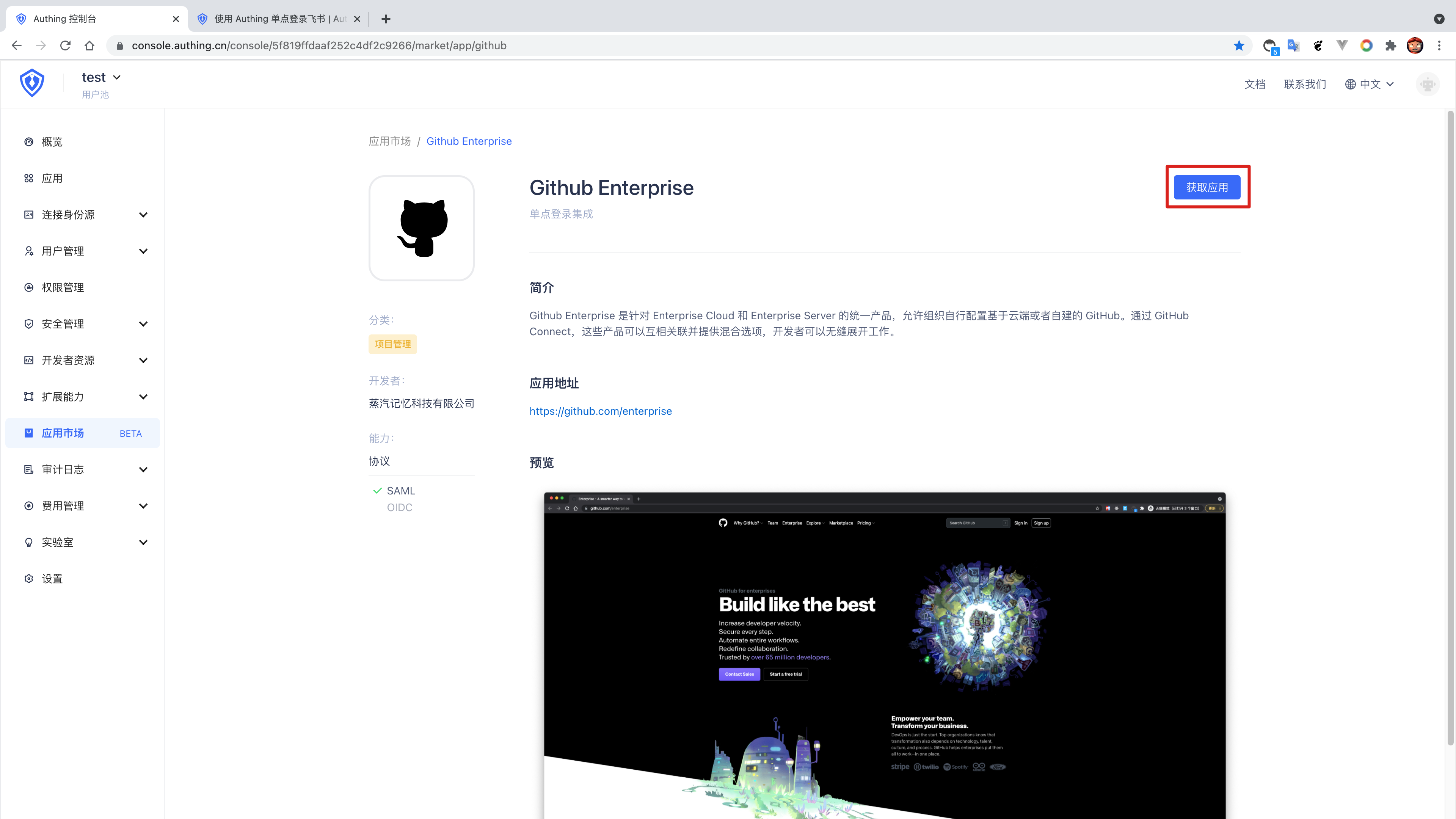Click the 设置 gear icon
1456x819 pixels.
[x=29, y=579]
